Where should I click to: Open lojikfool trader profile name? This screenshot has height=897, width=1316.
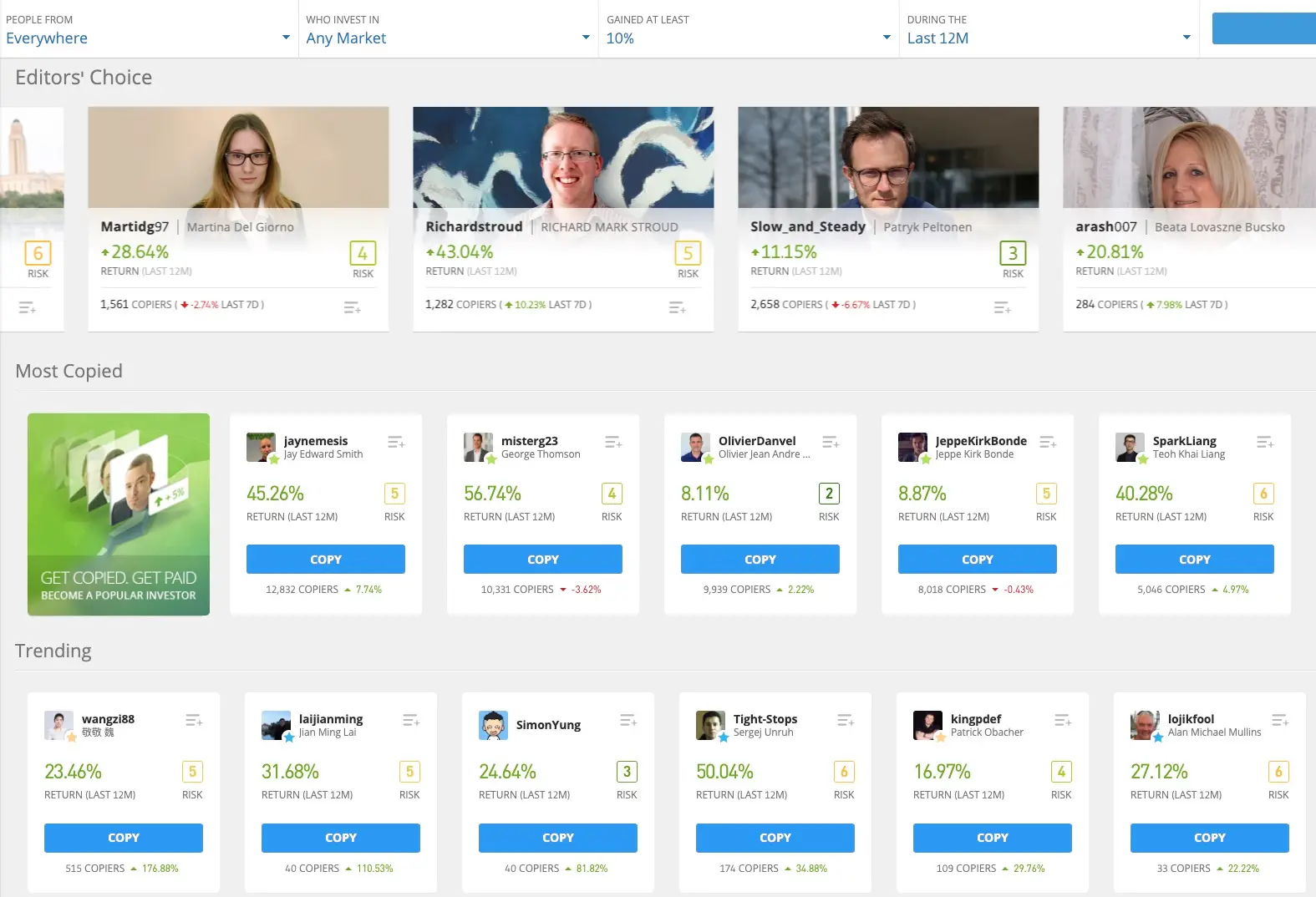[x=1191, y=719]
